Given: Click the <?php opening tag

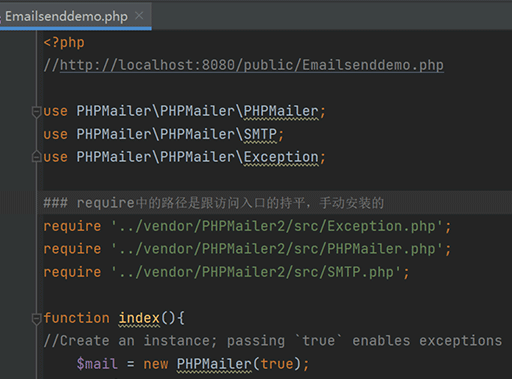Looking at the screenshot, I should pyautogui.click(x=64, y=43).
